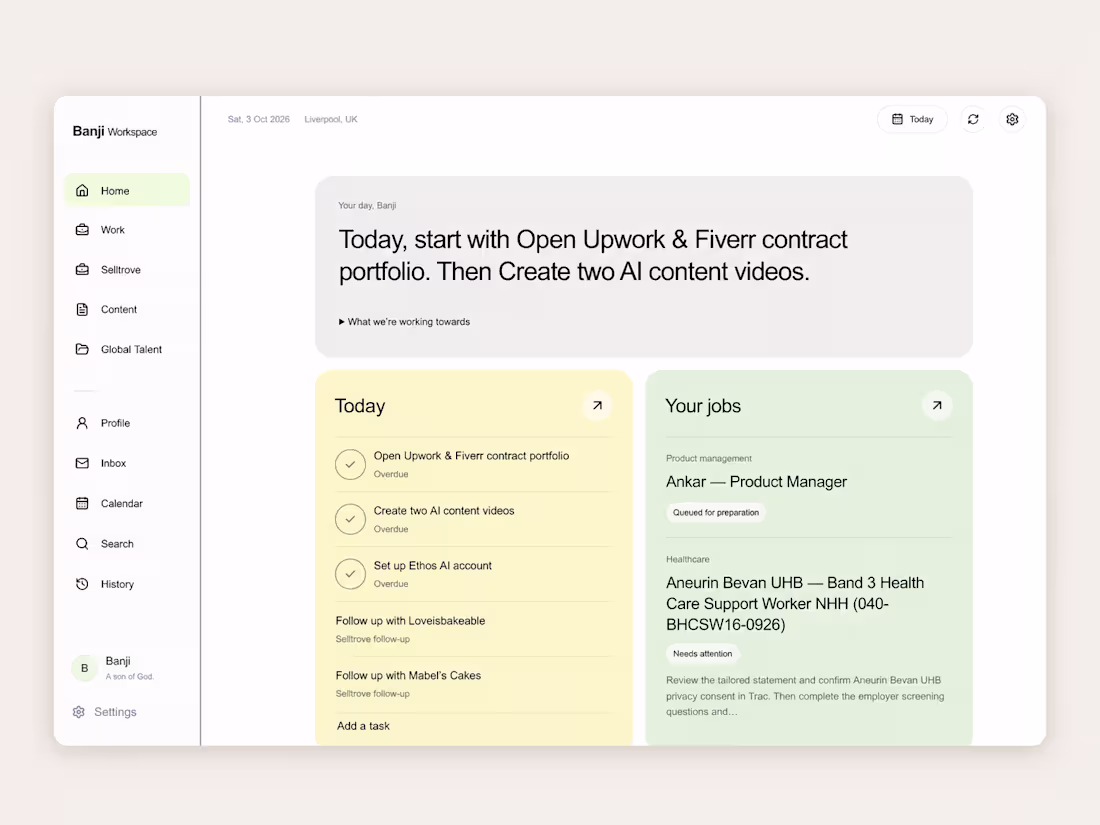Click Add a task

tap(363, 726)
